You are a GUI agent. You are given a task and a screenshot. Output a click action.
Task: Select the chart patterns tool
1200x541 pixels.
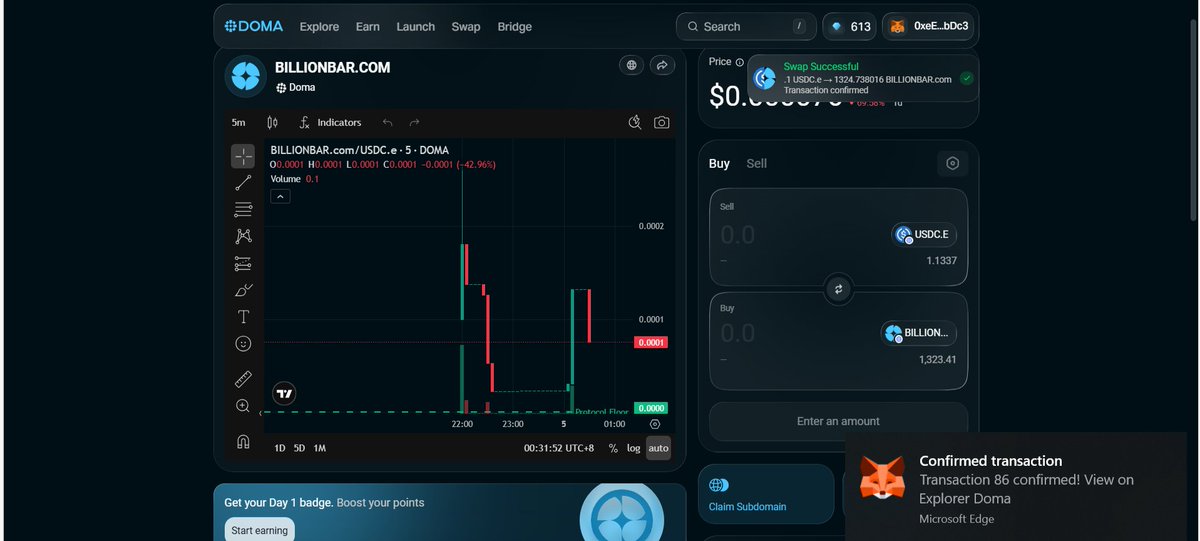[x=243, y=237]
